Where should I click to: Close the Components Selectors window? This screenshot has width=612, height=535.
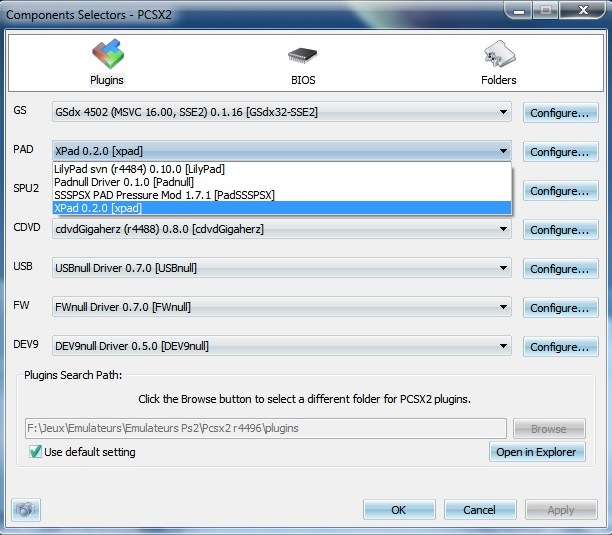[x=583, y=11]
